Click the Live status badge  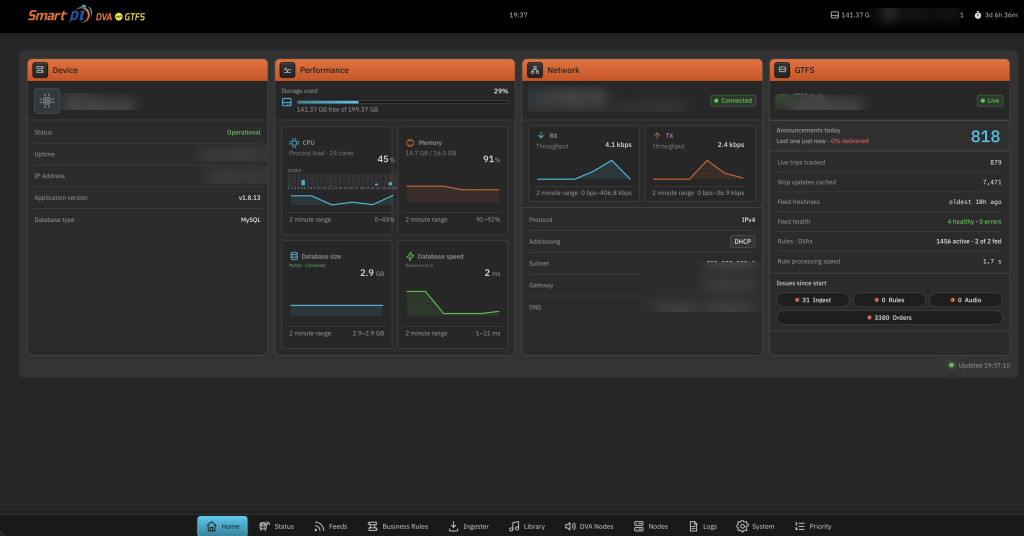989,101
